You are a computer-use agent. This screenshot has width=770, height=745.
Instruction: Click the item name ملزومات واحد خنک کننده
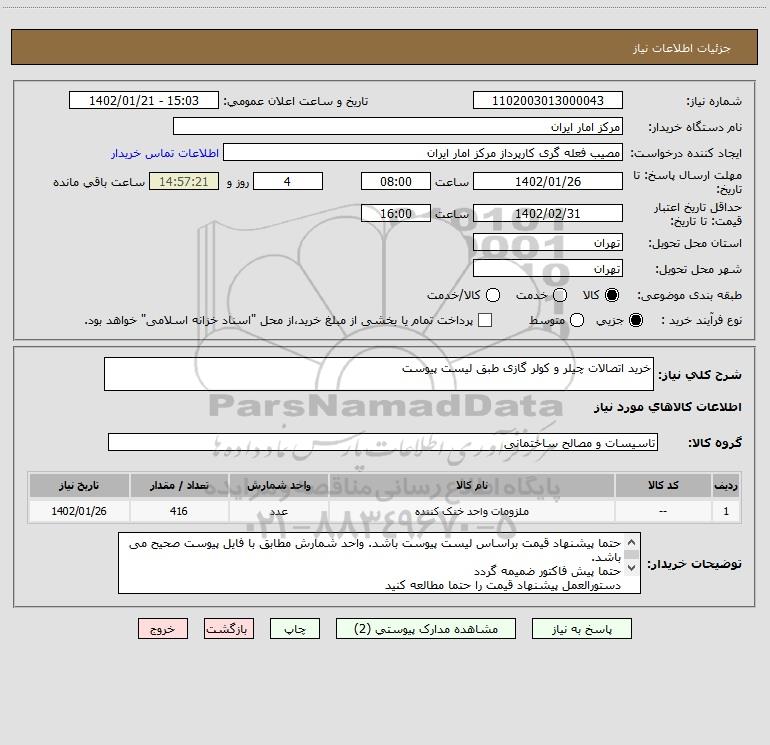pos(471,511)
